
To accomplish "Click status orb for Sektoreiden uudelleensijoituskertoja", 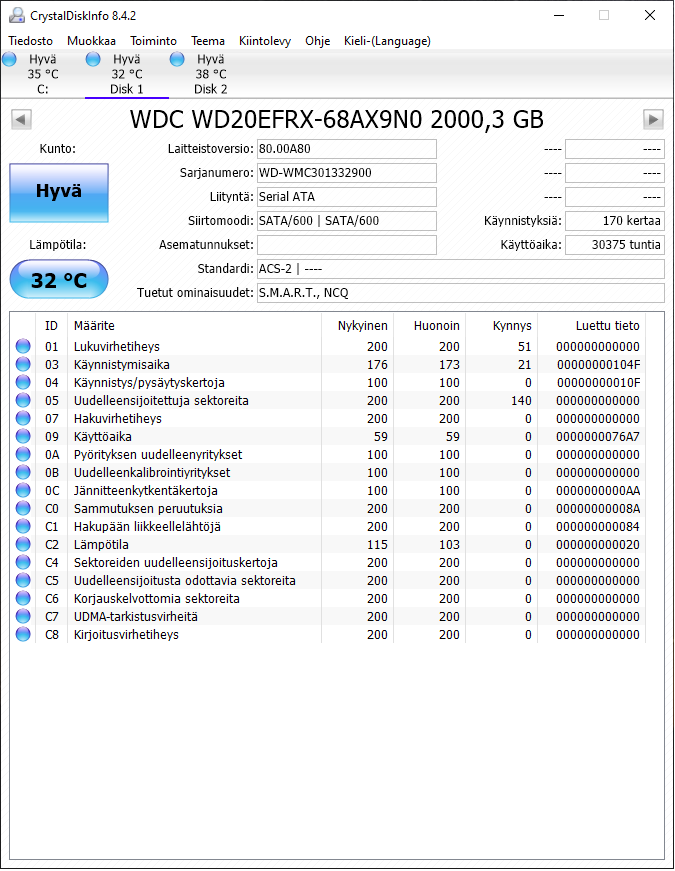I will coord(23,562).
